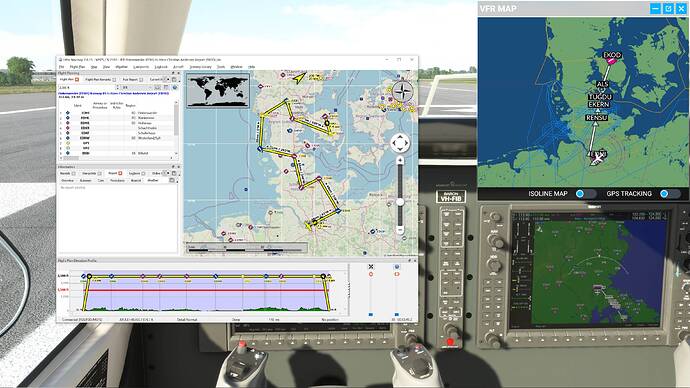This screenshot has width=690, height=388.
Task: Switch to the Userpoints information tab
Action: (89, 173)
